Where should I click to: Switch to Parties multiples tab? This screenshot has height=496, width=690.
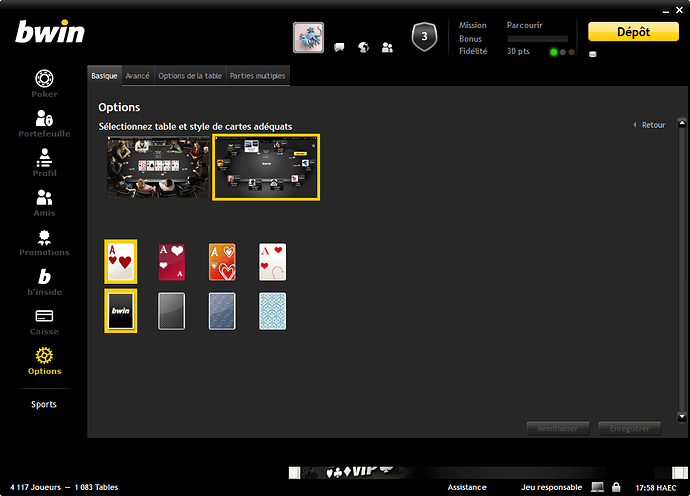coord(257,76)
